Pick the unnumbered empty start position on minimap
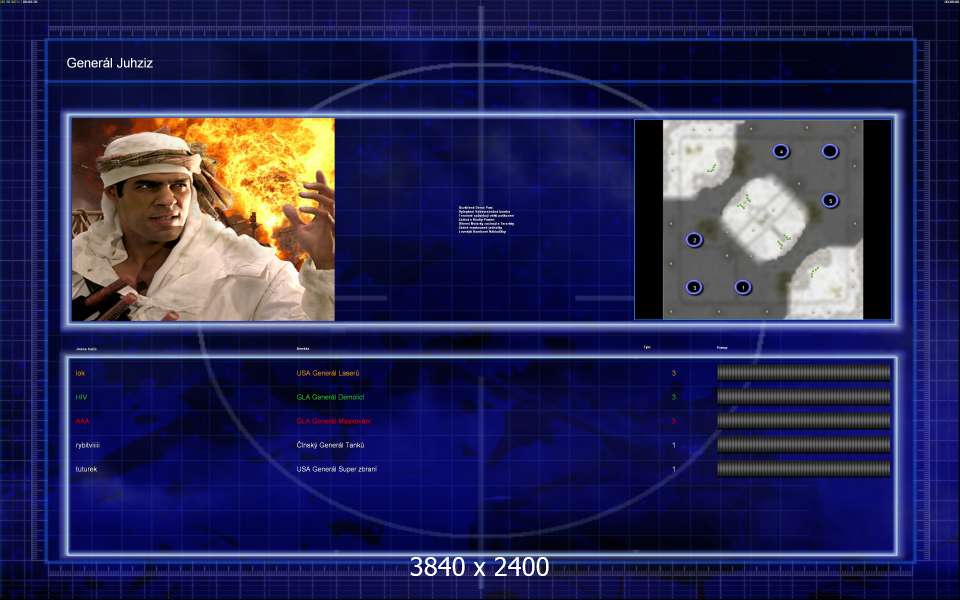Image resolution: width=960 pixels, height=600 pixels. [830, 151]
